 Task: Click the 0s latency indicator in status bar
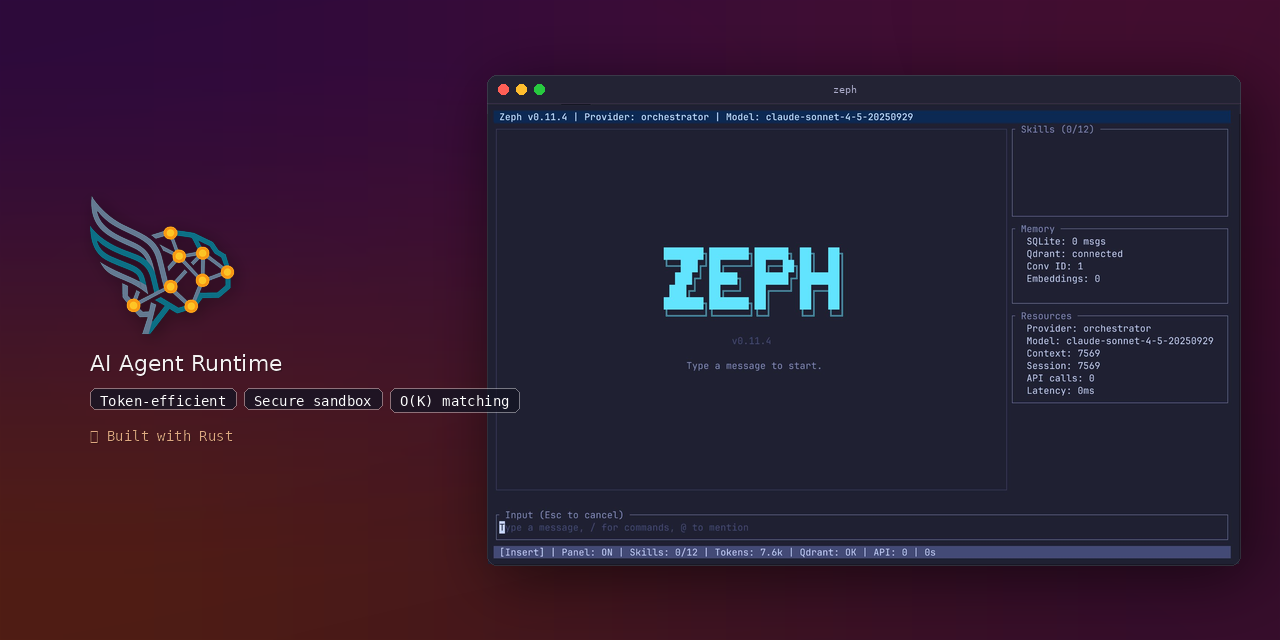[930, 551]
